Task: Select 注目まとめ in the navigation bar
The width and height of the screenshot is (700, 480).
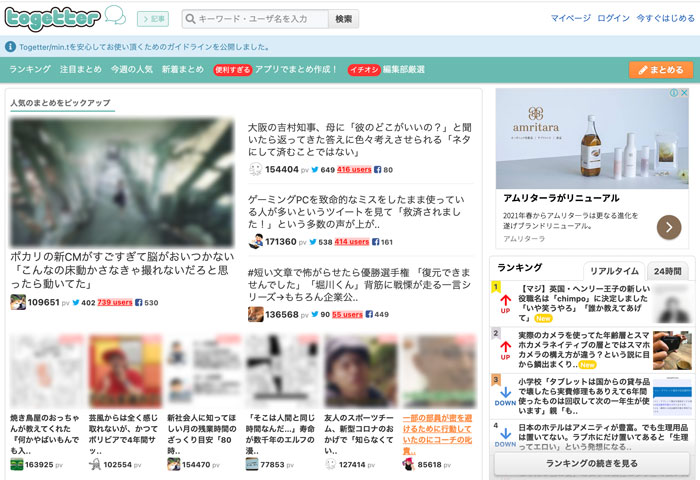Action: pos(81,69)
